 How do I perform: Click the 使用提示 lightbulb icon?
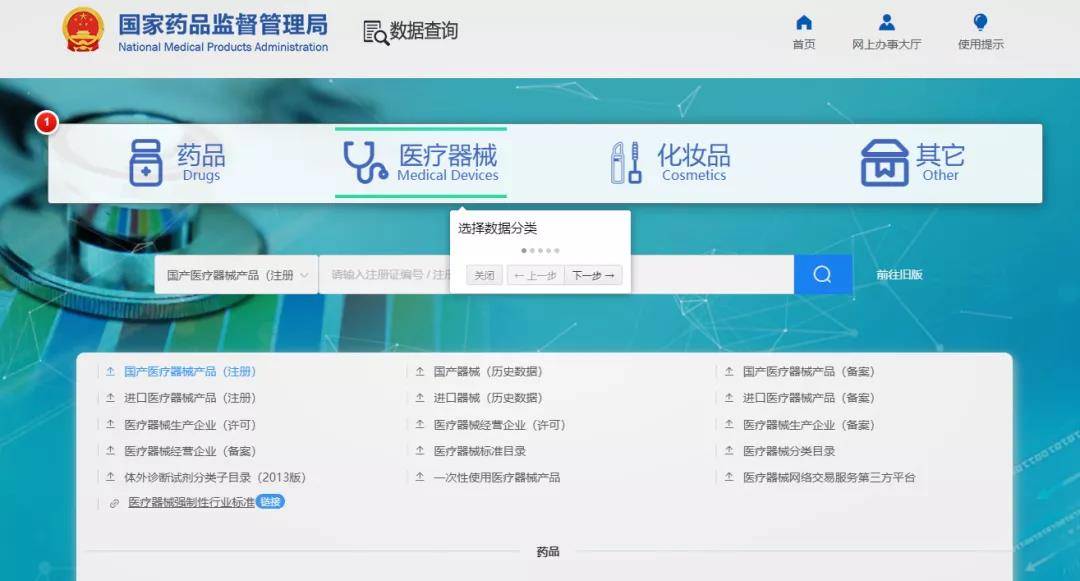[x=981, y=23]
